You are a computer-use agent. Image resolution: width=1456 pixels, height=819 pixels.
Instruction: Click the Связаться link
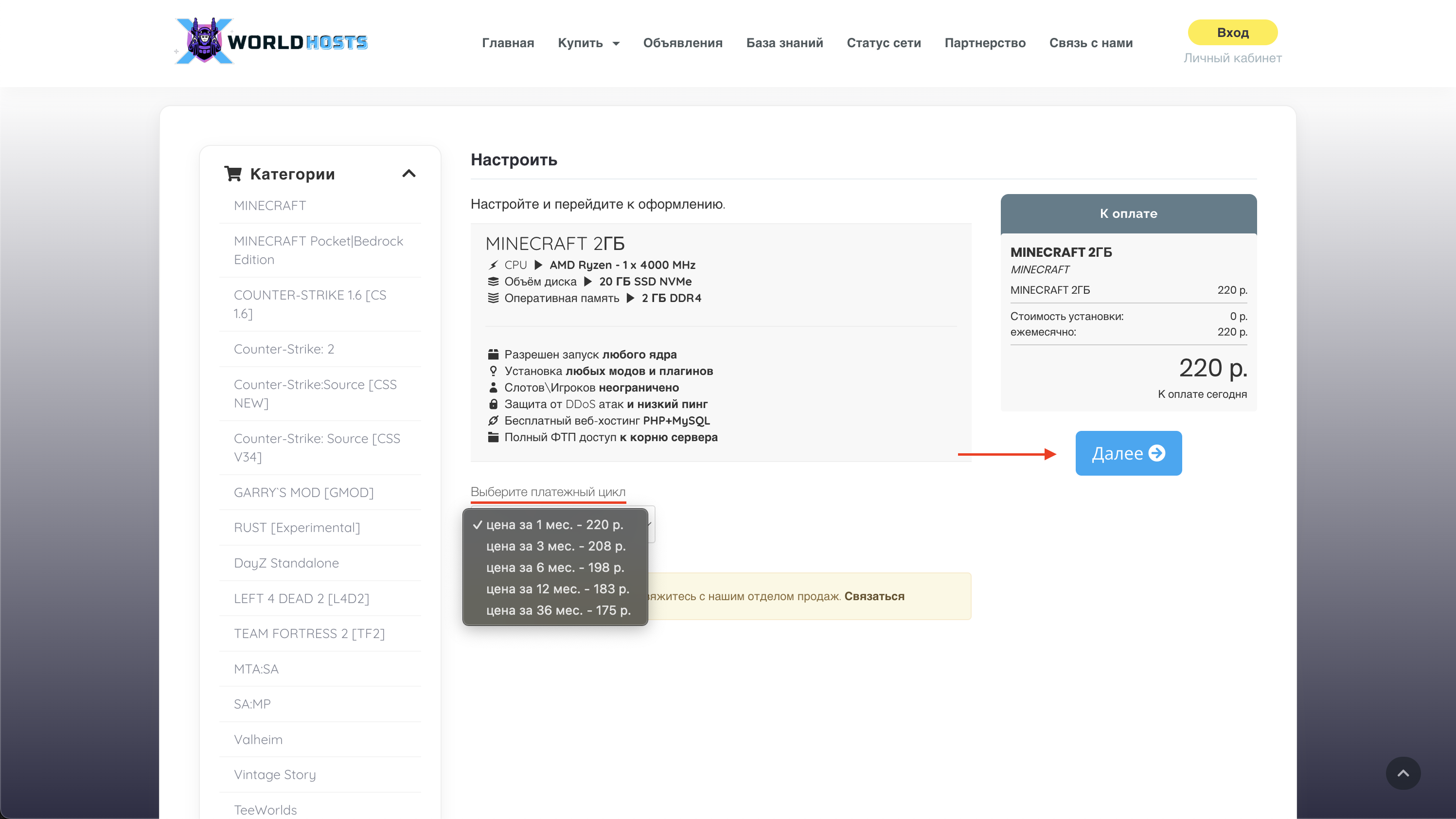click(x=874, y=596)
